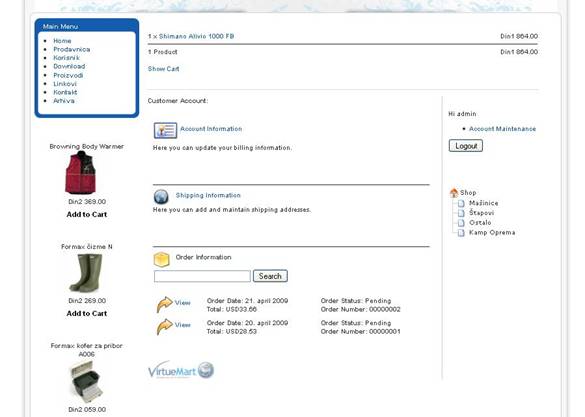The image size is (585, 417).
Task: Open the Kamp Oprema category
Action: click(x=492, y=232)
